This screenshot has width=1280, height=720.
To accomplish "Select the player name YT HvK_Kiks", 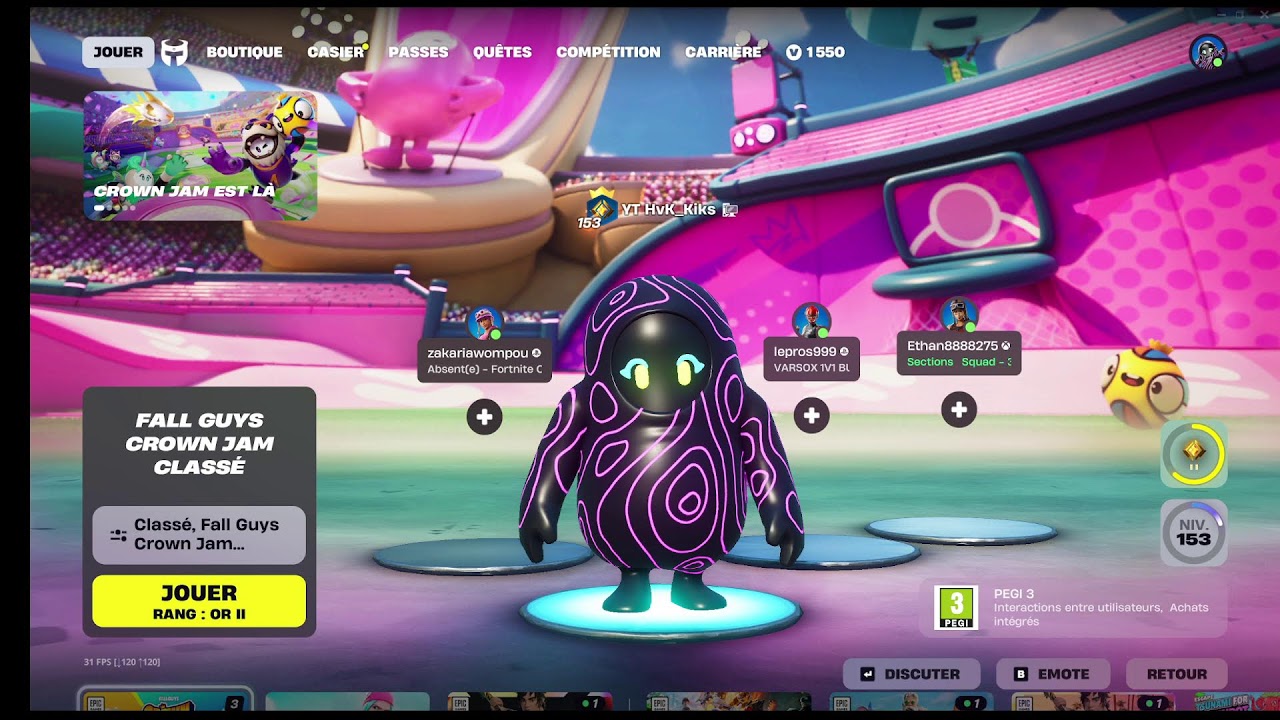I will pyautogui.click(x=669, y=209).
